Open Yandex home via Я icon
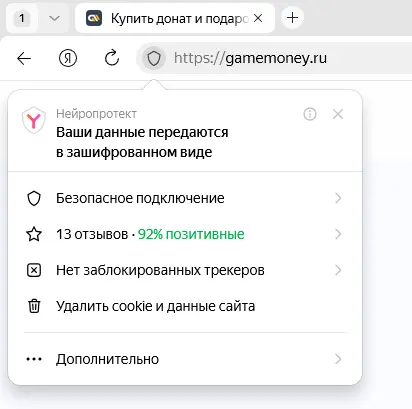412x409 pixels. pos(68,58)
